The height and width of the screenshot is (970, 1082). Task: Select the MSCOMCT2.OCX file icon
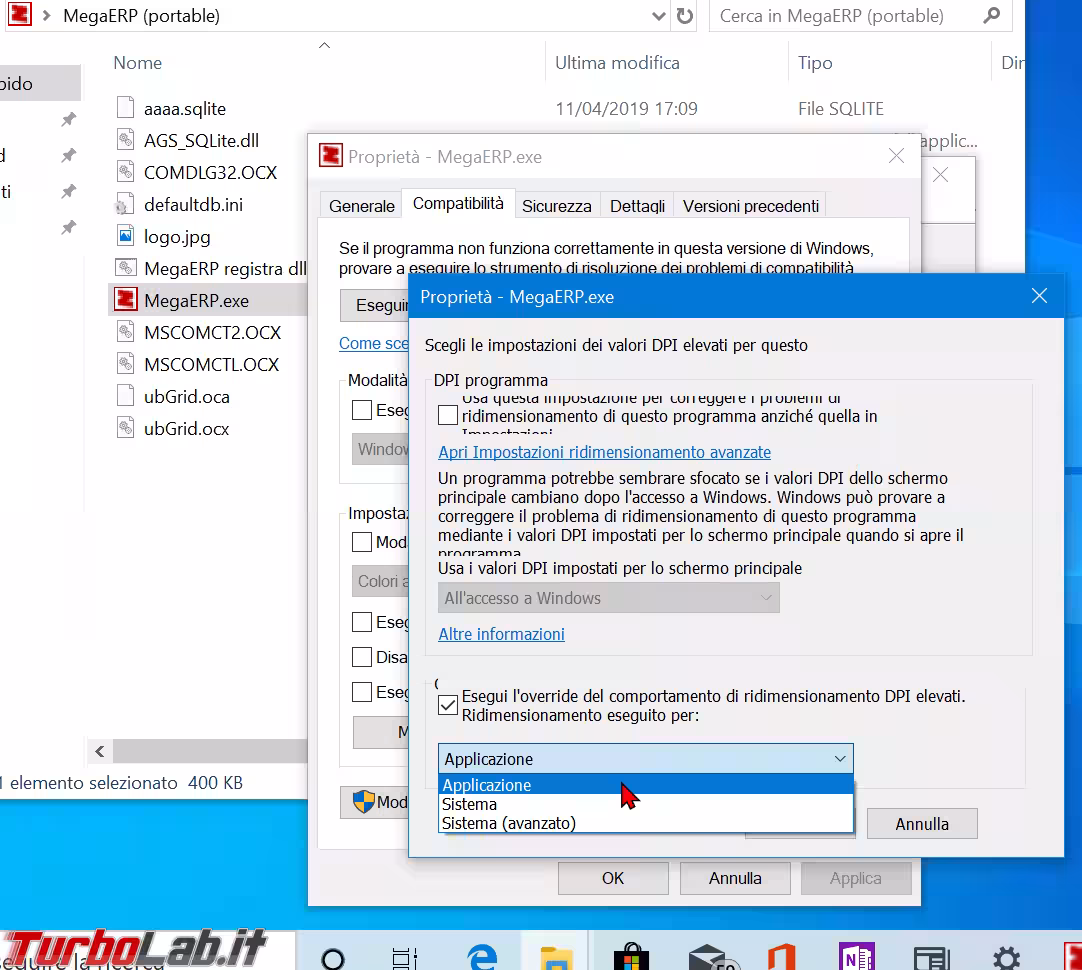pos(126,332)
